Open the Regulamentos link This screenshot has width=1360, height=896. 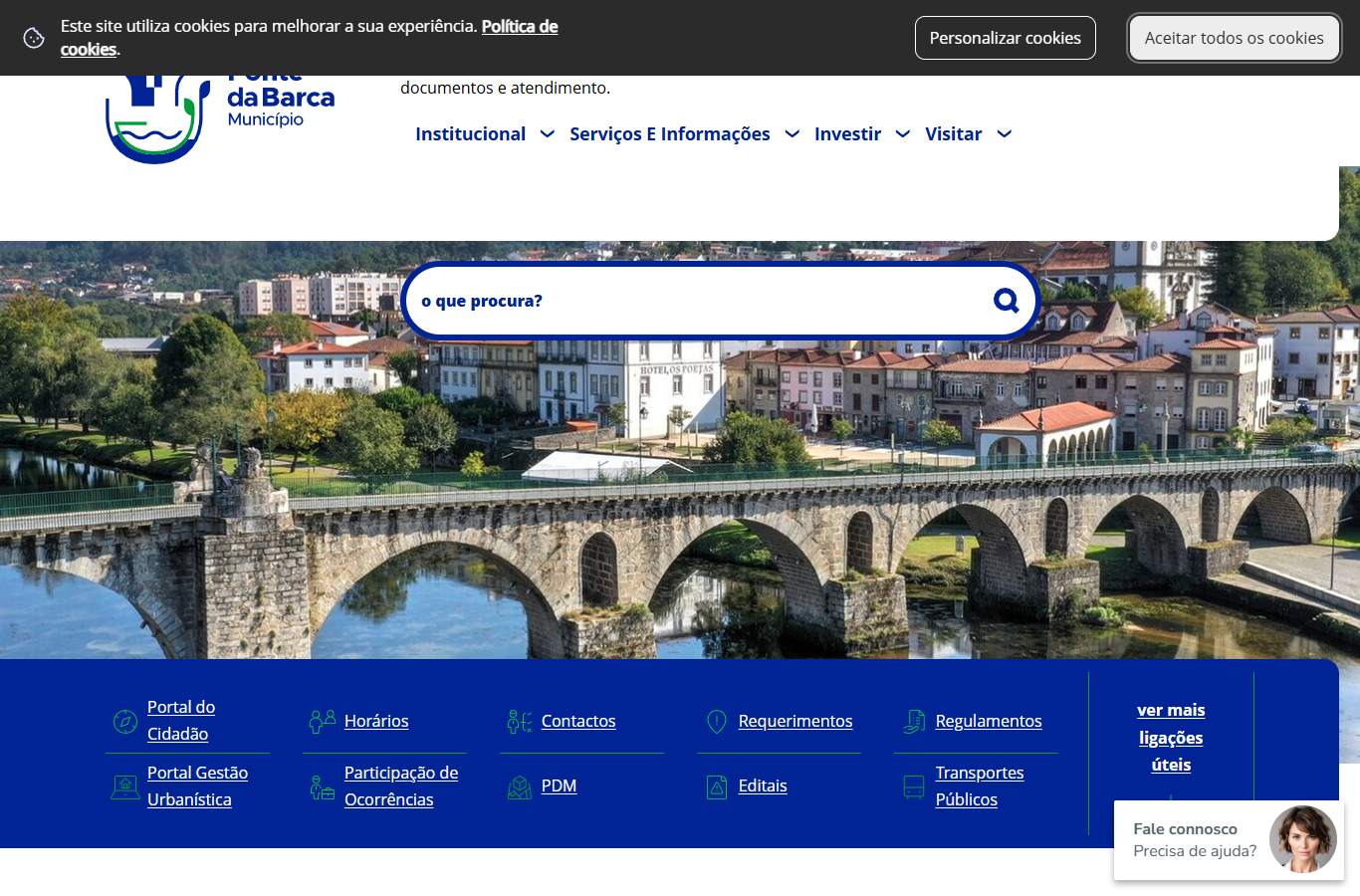pyautogui.click(x=989, y=721)
